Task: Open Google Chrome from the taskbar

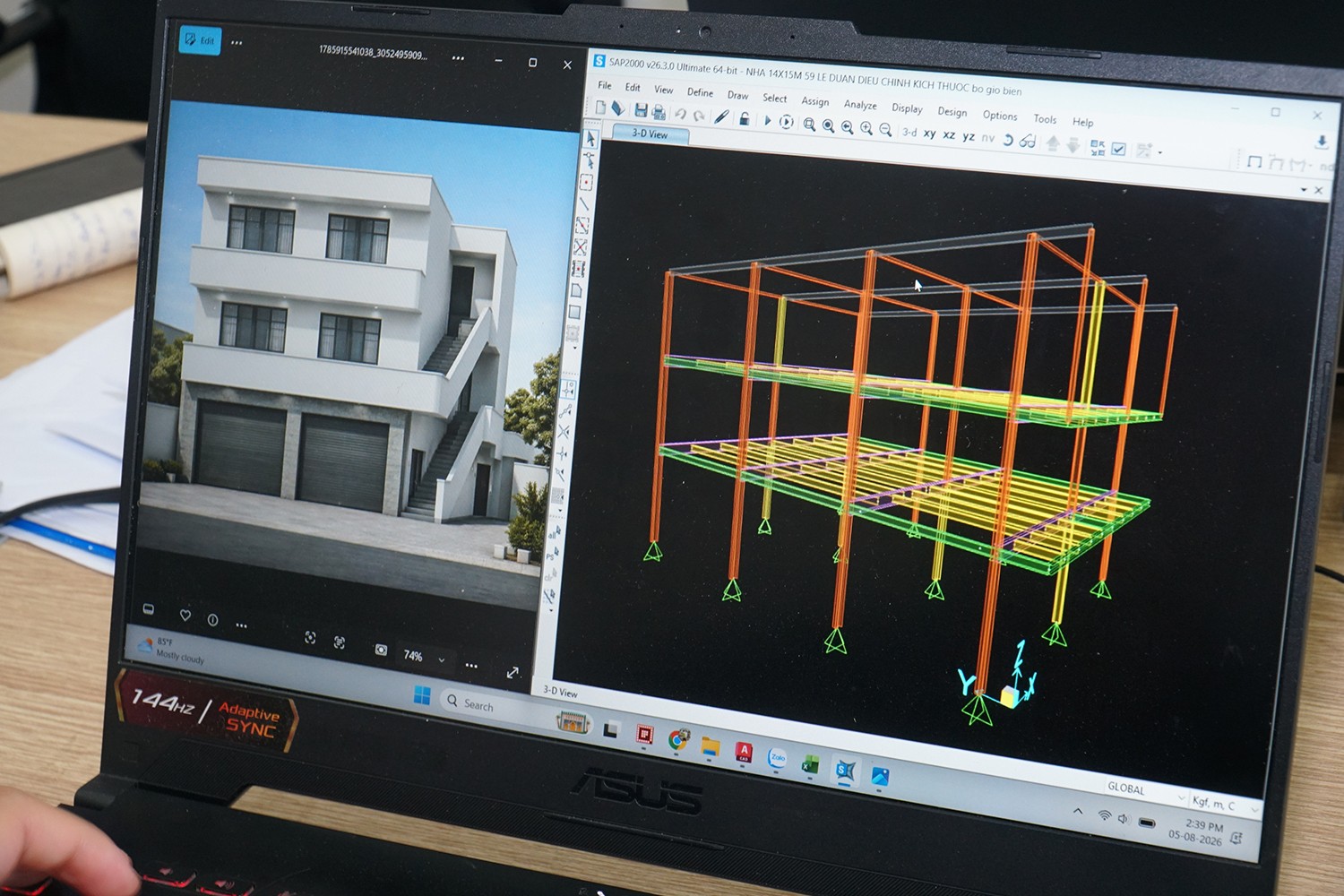Action: (678, 739)
